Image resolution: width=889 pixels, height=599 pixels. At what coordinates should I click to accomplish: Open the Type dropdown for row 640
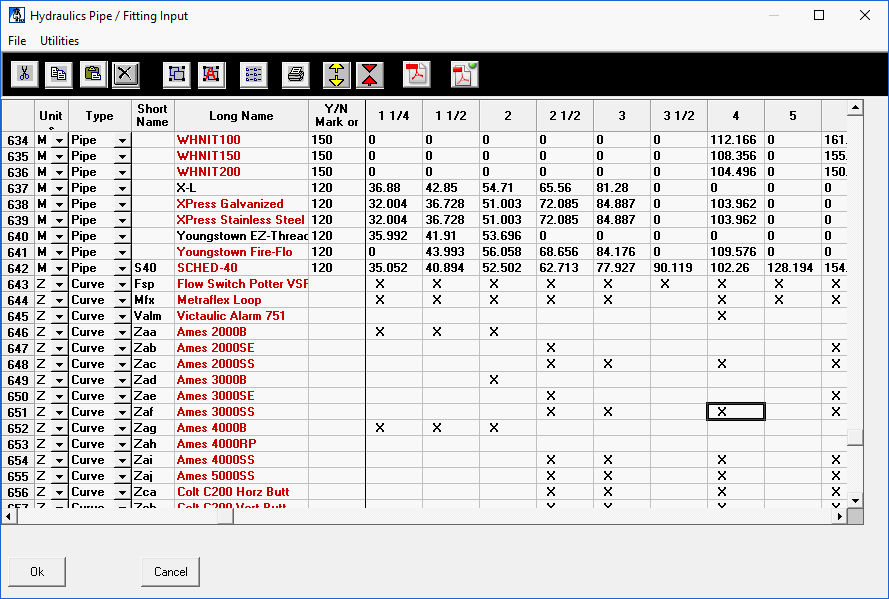122,236
